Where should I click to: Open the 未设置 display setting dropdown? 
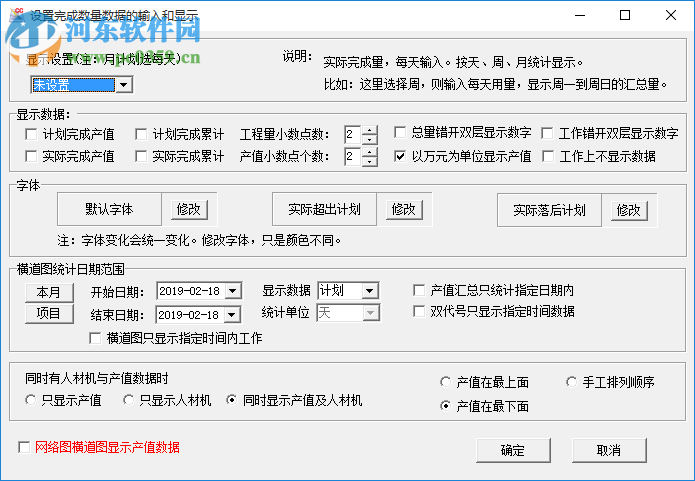[x=124, y=84]
